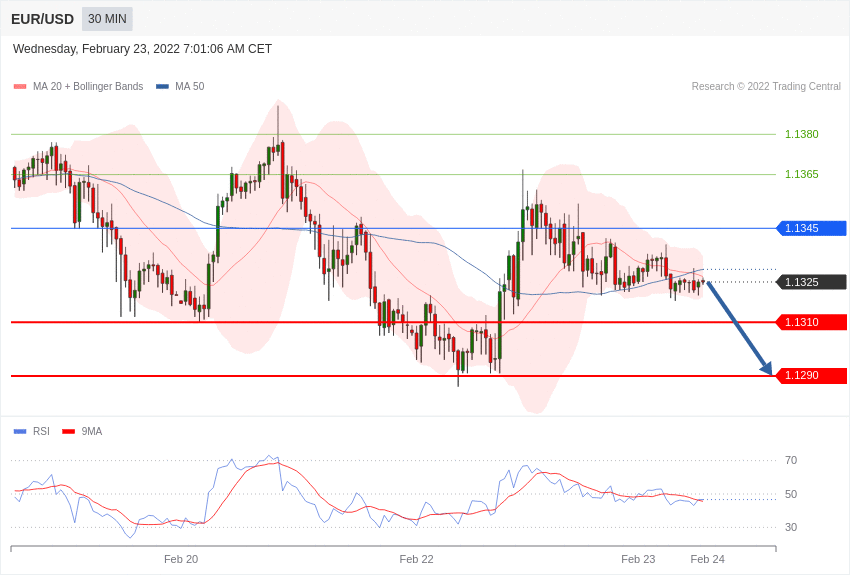
Task: Click the MA 20 + Bollinger Bands legend label
Action: click(x=88, y=86)
